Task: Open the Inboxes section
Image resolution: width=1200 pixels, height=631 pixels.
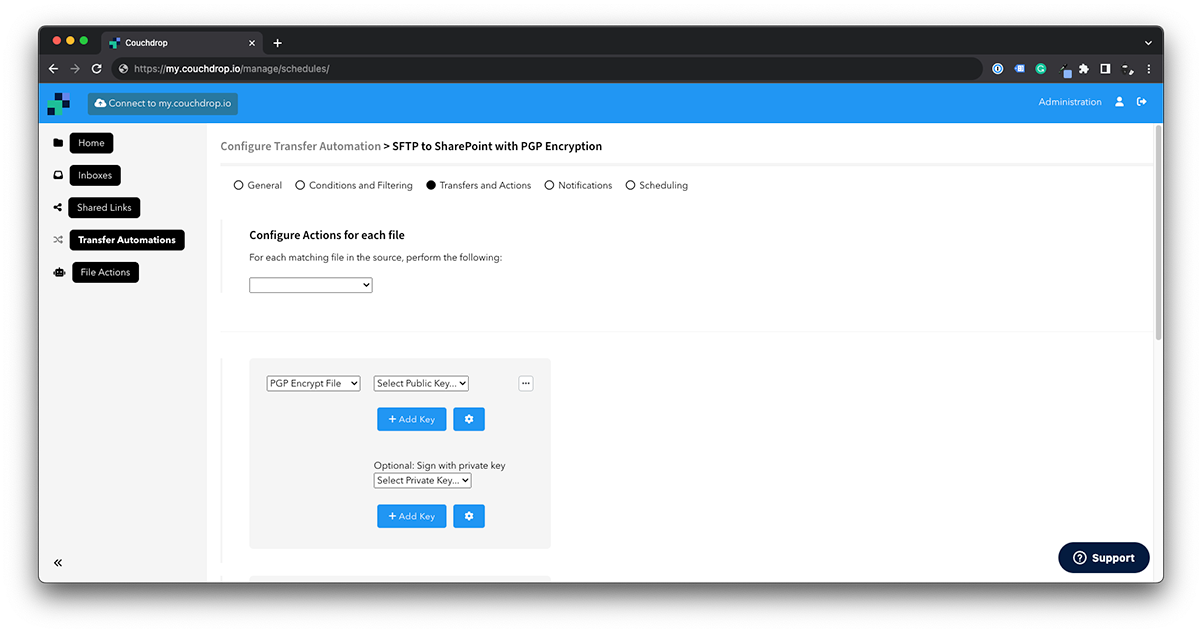Action: coord(94,175)
